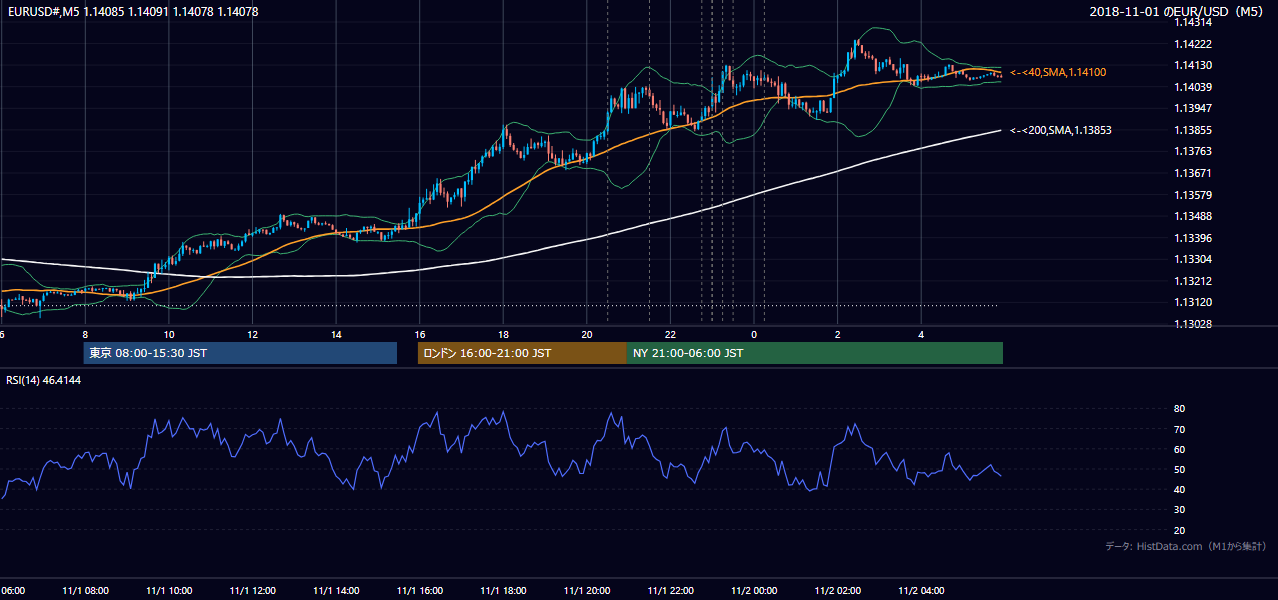Select the 40 SMA 1.14100 label

1058,72
